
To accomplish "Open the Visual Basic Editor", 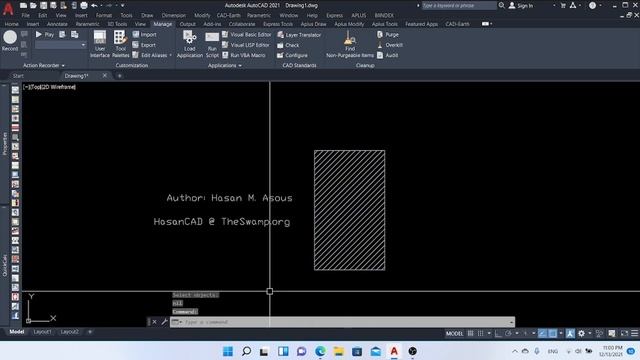I will coord(247,35).
